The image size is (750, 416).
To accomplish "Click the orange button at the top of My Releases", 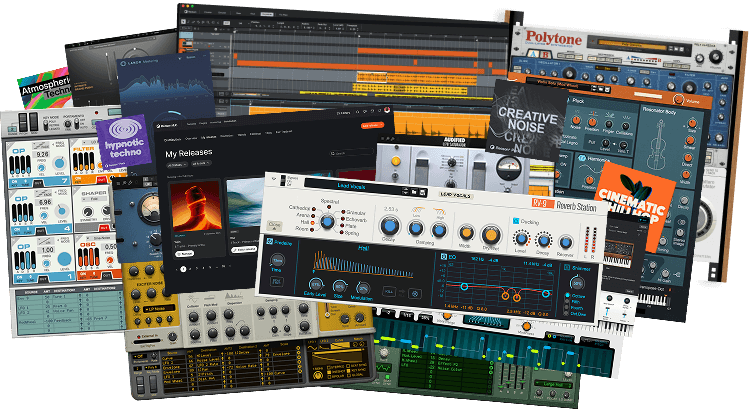I will pyautogui.click(x=373, y=125).
